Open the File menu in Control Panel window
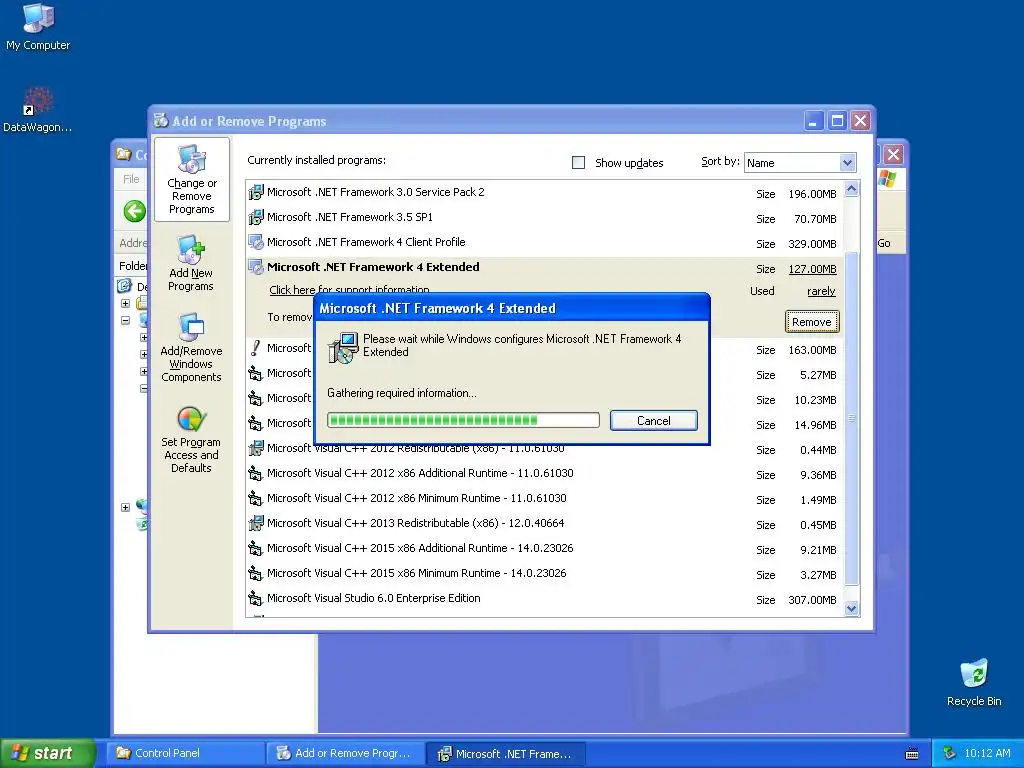Screen dimensions: 1024x768 click(131, 179)
